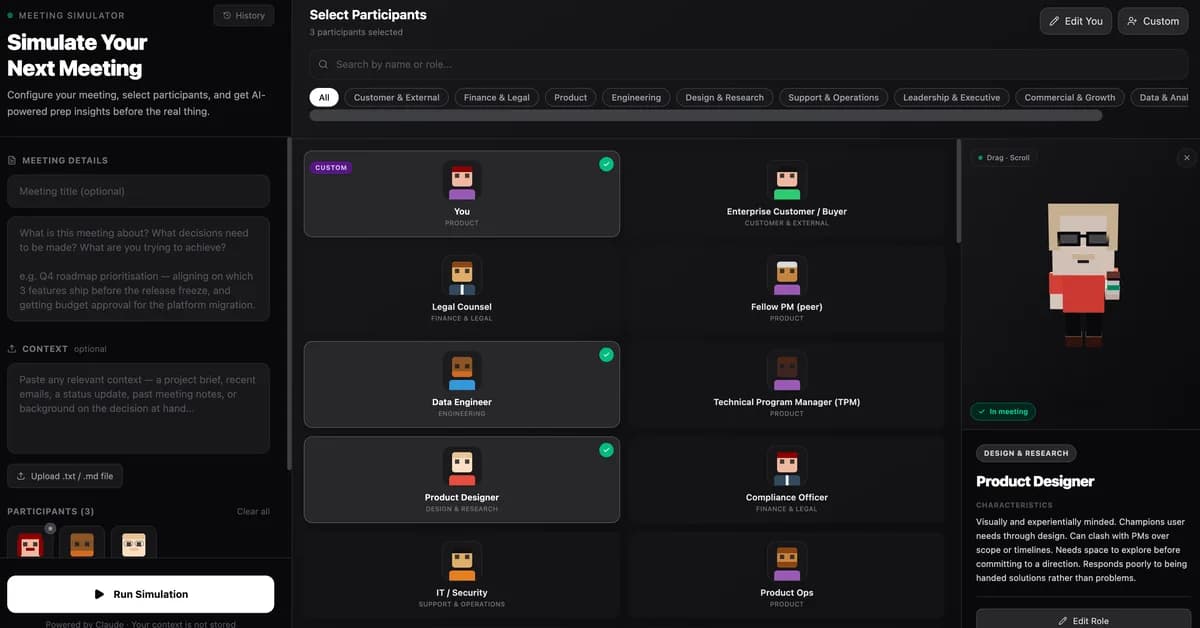This screenshot has width=1200, height=628.
Task: Switch to the Finance & Legal filter
Action: pyautogui.click(x=497, y=97)
